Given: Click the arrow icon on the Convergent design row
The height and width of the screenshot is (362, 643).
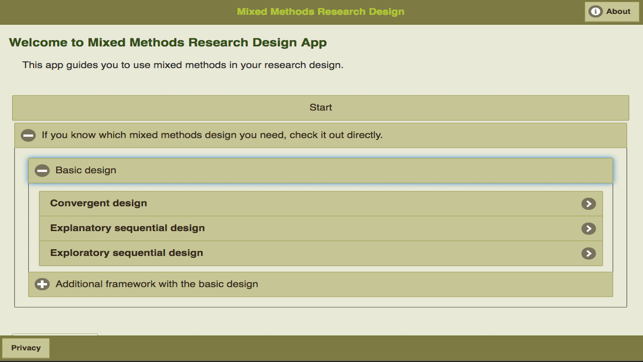Looking at the screenshot, I should tap(588, 204).
